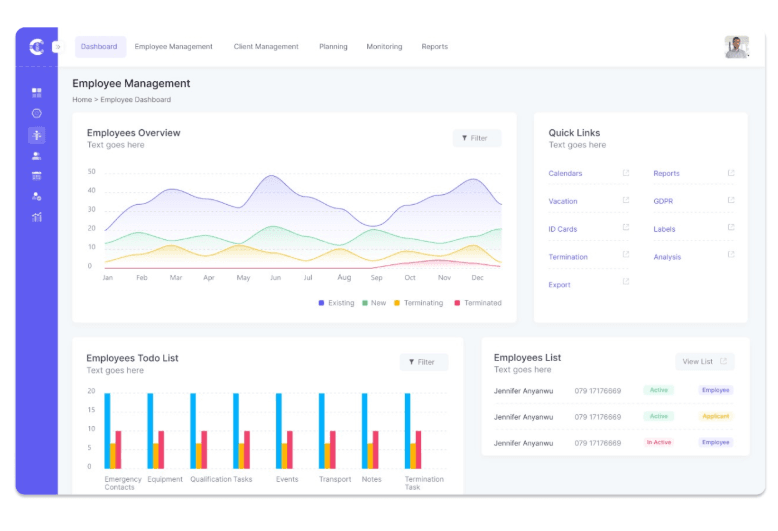Image resolution: width=778 pixels, height=531 pixels.
Task: Click Employee badge in the In Active row
Action: click(x=715, y=442)
